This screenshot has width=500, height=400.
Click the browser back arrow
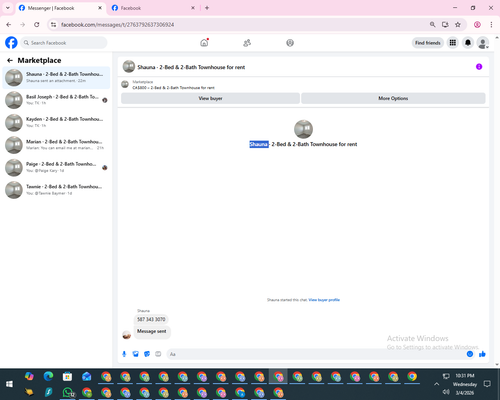pyautogui.click(x=9, y=25)
